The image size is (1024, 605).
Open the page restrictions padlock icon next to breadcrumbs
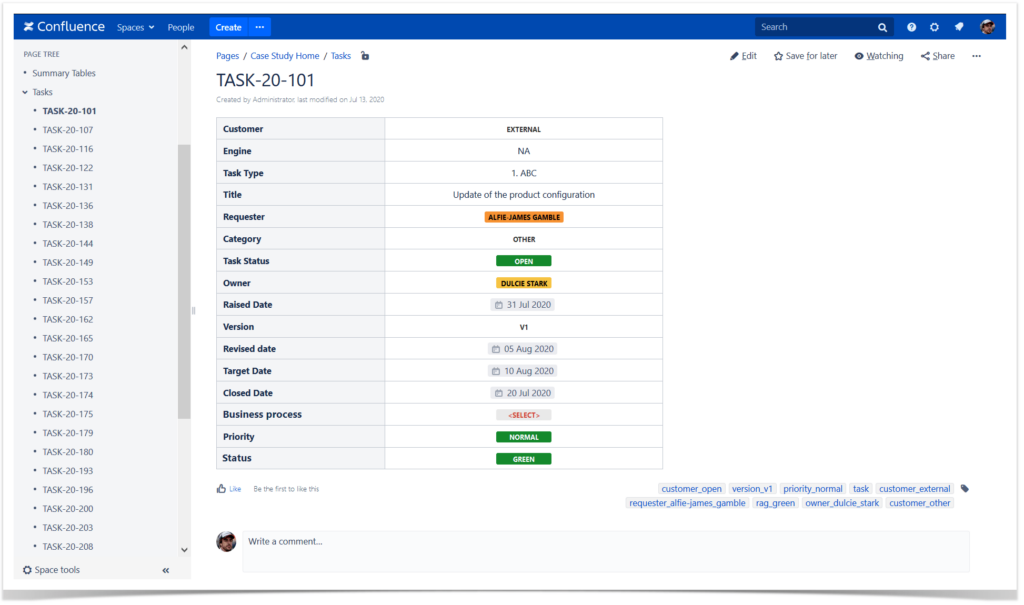pos(364,56)
